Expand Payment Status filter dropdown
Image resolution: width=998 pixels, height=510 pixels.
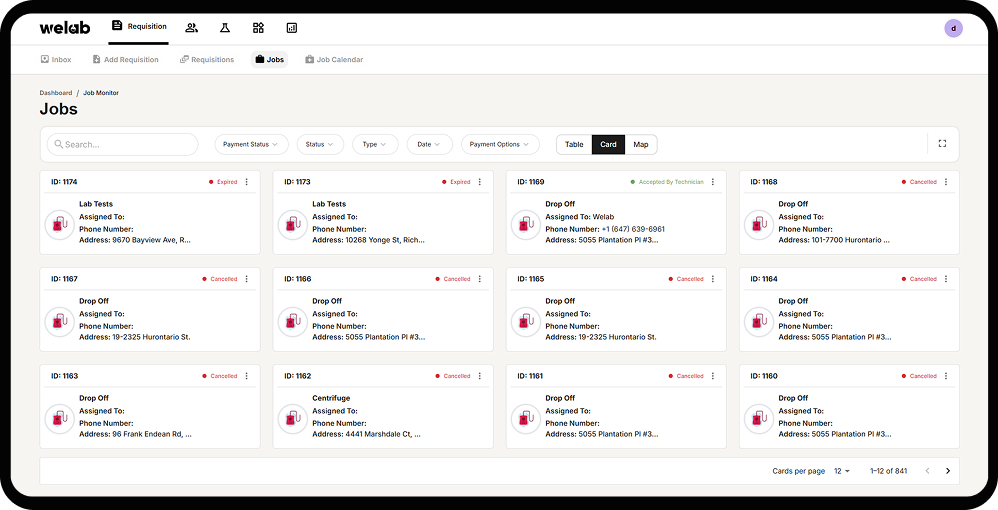tap(251, 145)
